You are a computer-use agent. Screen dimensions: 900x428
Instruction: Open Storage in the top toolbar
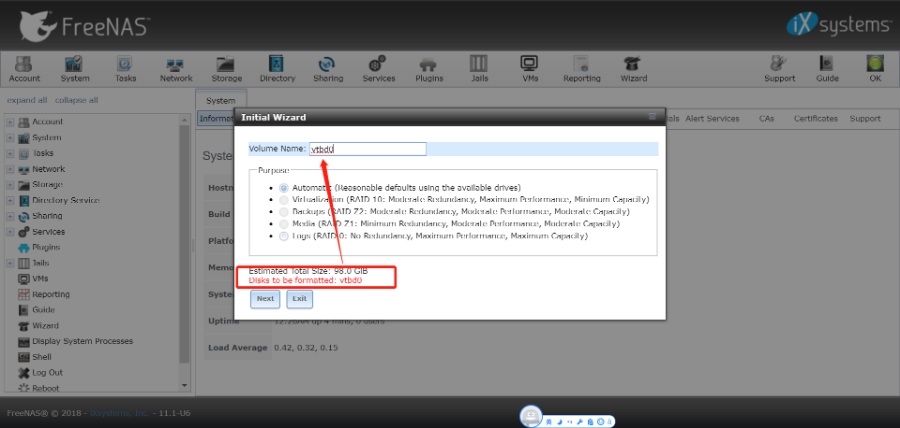click(x=226, y=69)
